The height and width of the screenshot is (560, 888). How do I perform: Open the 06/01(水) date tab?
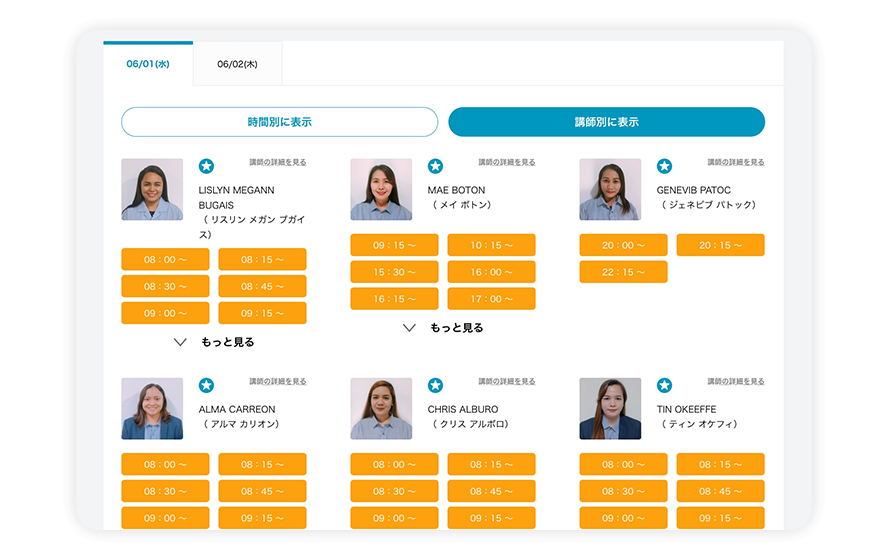[148, 64]
